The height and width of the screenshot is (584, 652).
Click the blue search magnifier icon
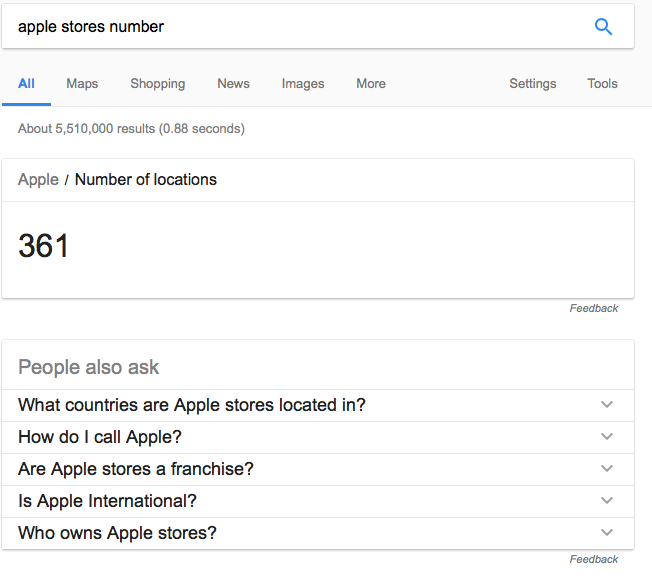[x=603, y=27]
